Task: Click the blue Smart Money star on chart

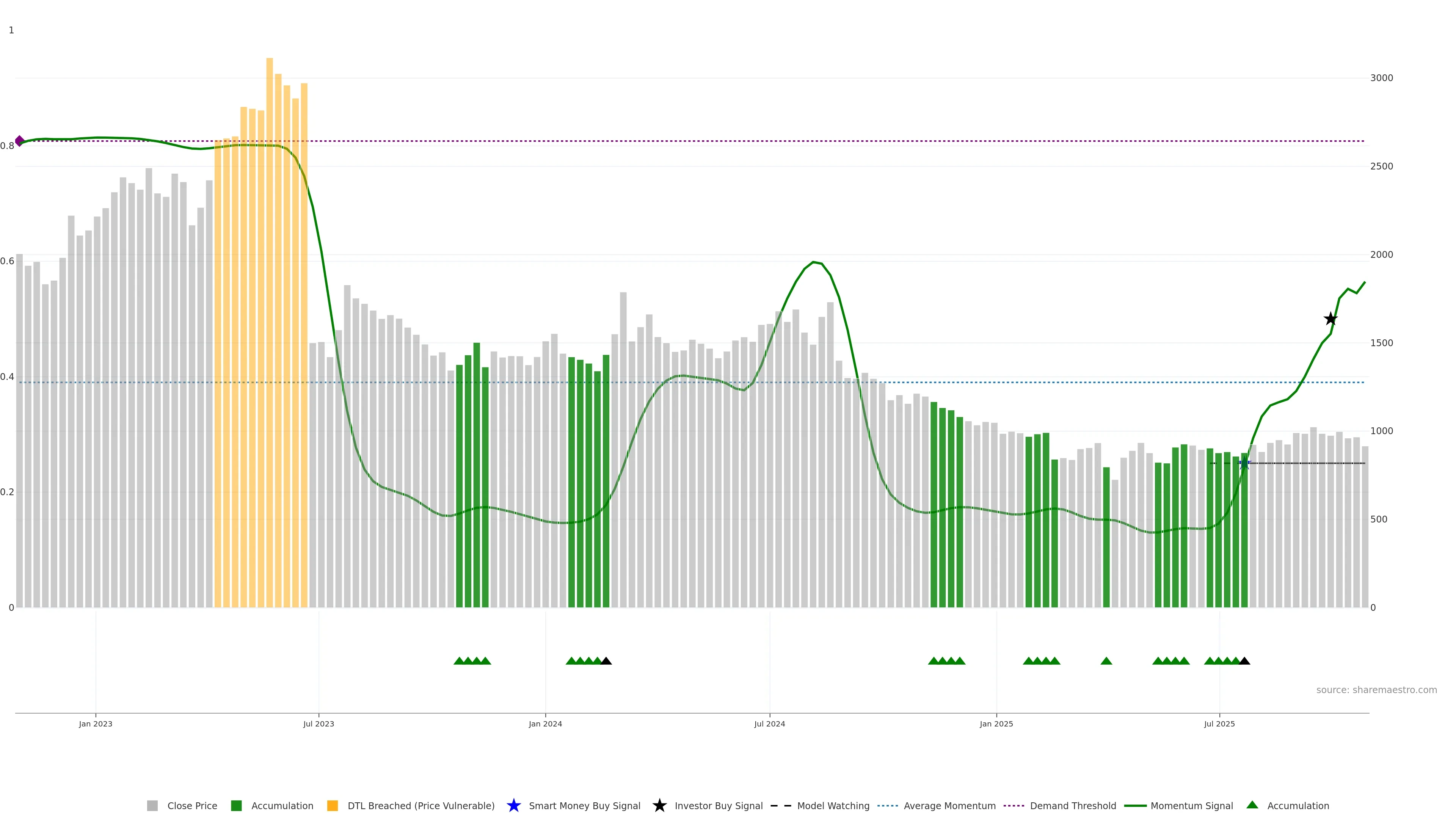Action: click(x=1244, y=463)
